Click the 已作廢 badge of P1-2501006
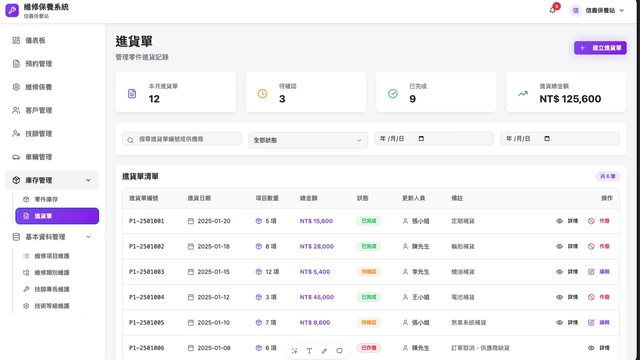 point(369,348)
